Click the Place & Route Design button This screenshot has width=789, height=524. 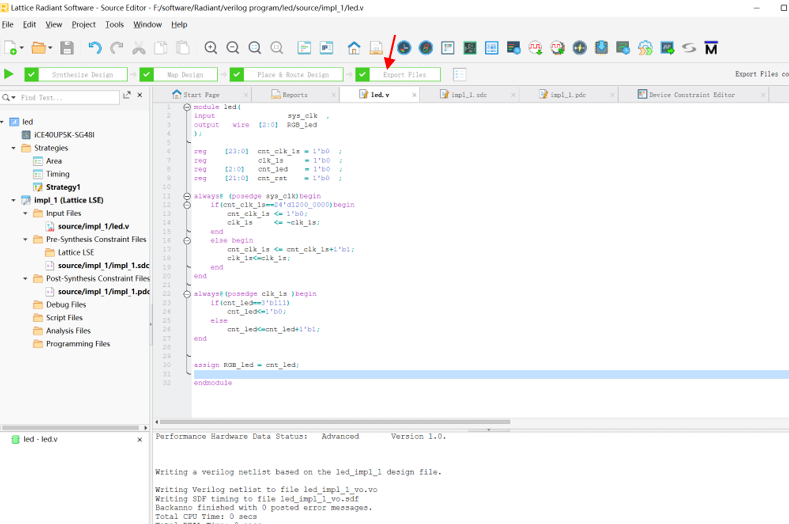pyautogui.click(x=293, y=74)
